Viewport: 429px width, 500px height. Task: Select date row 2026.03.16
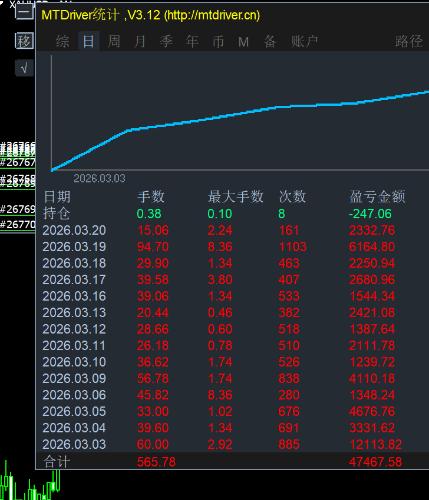(x=74, y=296)
